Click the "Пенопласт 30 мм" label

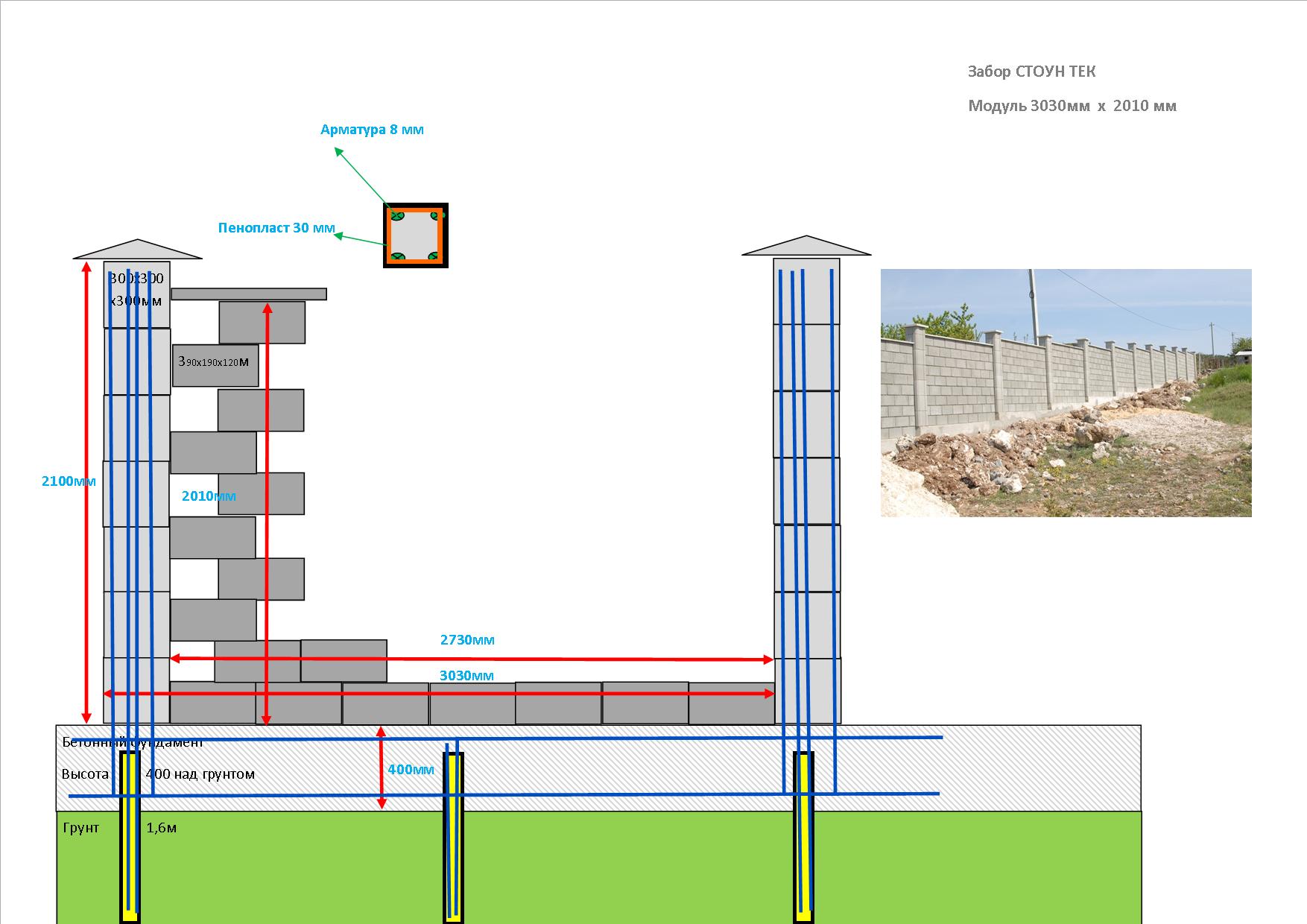276,228
